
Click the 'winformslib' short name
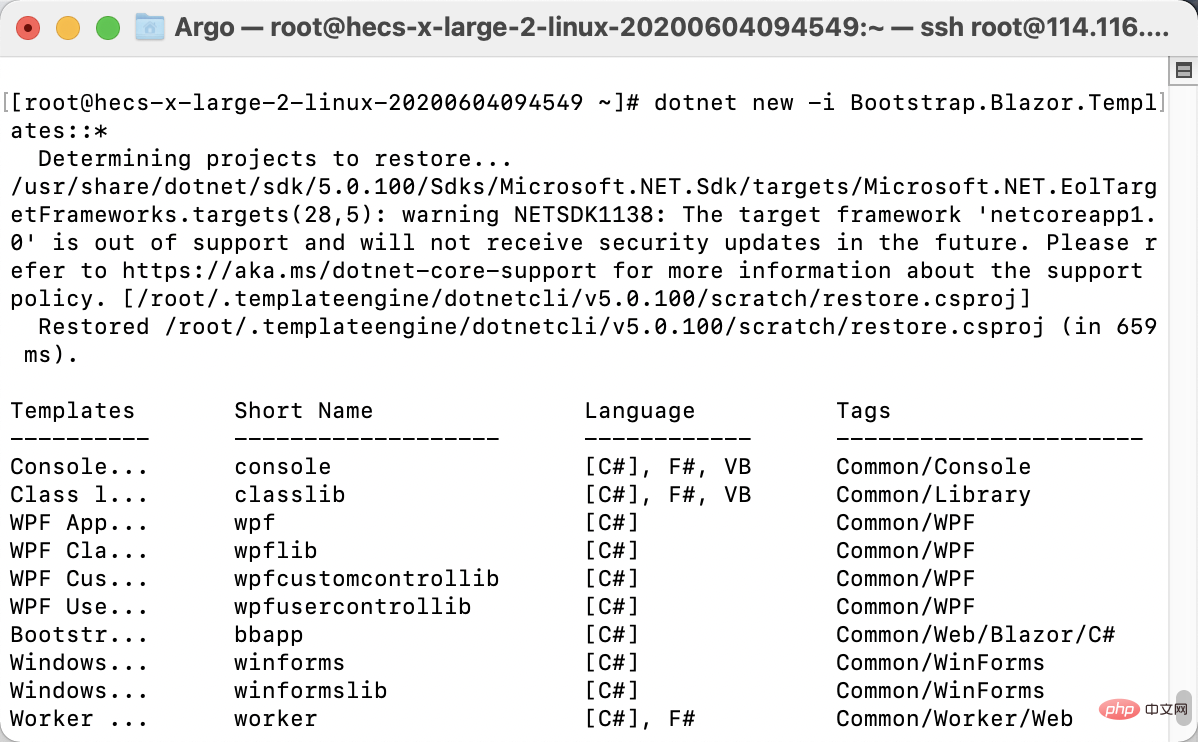311,690
